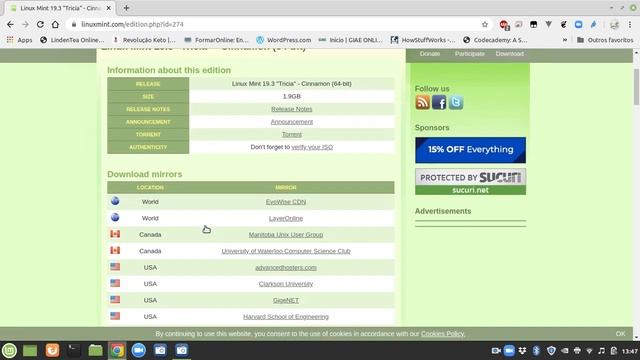This screenshot has height=360, width=640.
Task: Choose the advancedhosters.com mirror
Action: click(x=286, y=267)
